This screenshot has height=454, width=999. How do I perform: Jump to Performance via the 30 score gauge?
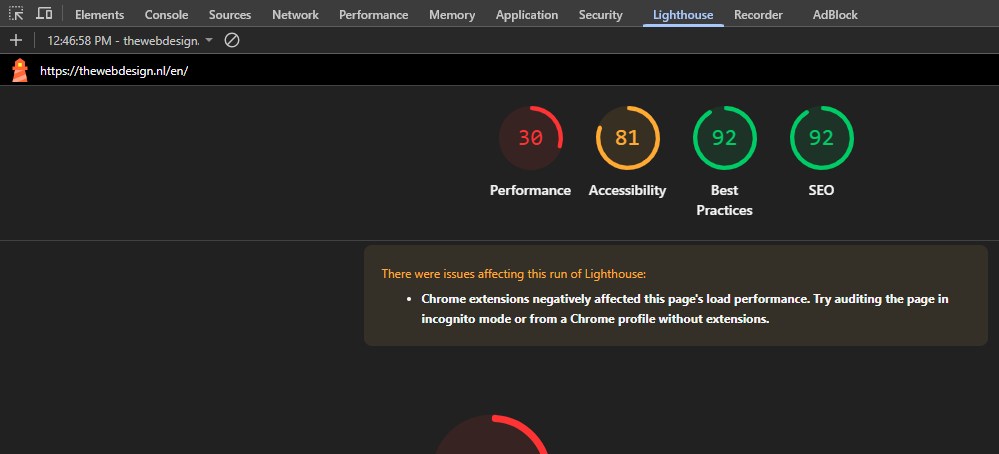pos(531,138)
